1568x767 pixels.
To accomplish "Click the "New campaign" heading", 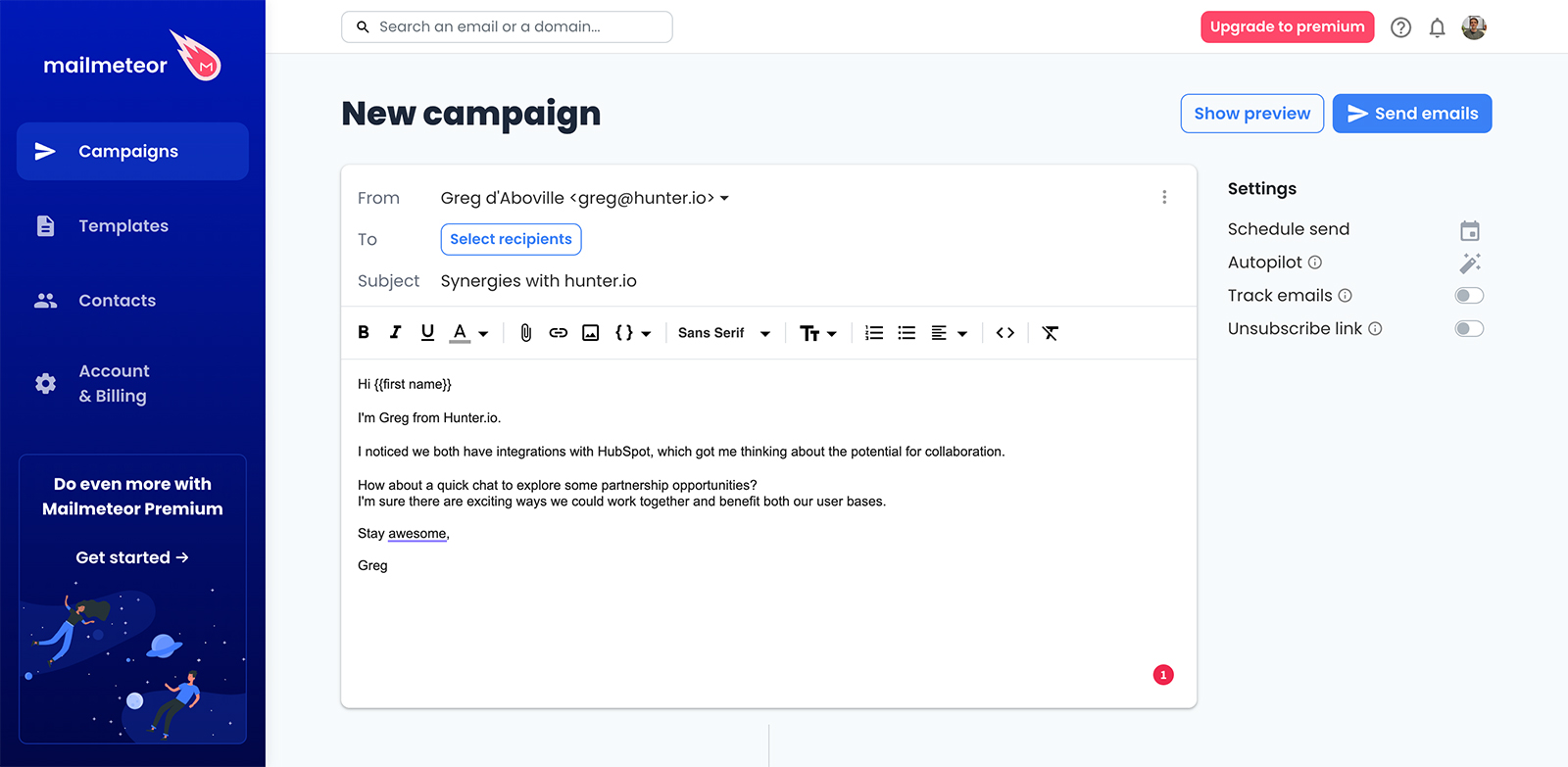I will coord(471,115).
